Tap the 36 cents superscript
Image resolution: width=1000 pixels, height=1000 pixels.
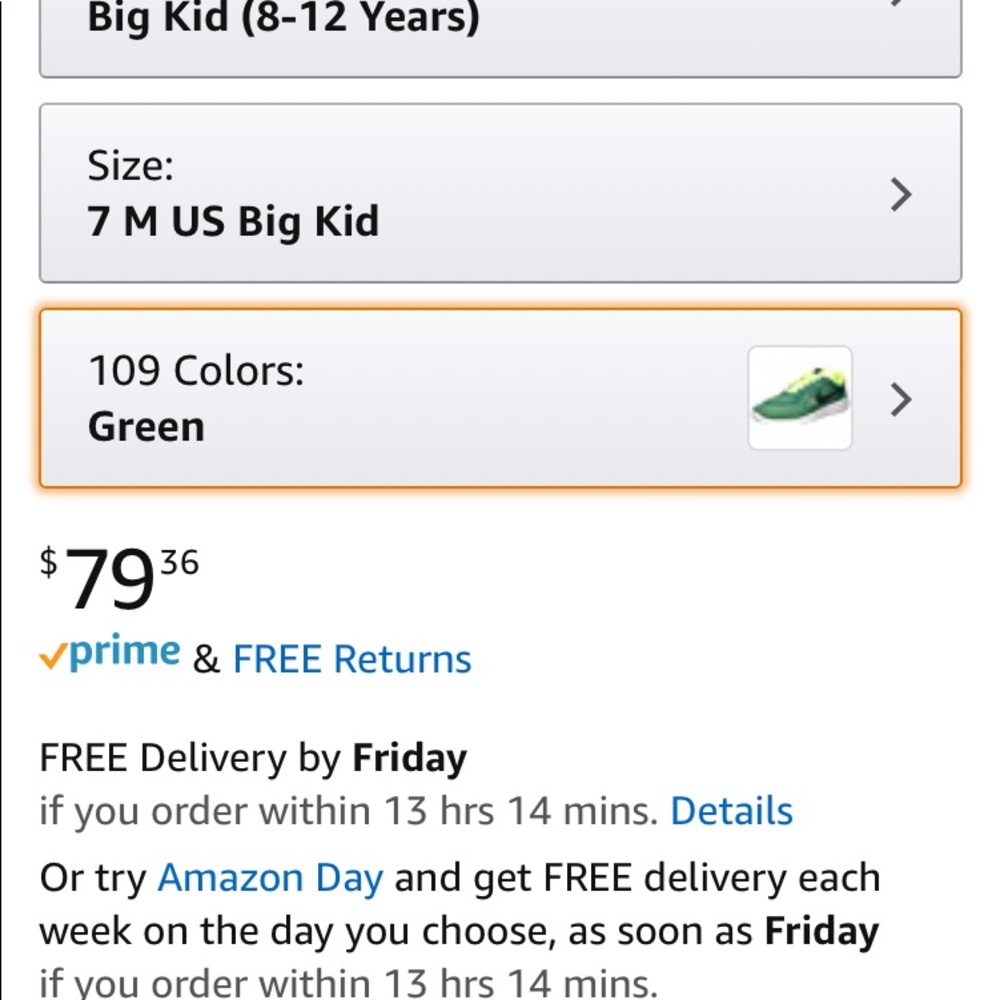(x=180, y=562)
